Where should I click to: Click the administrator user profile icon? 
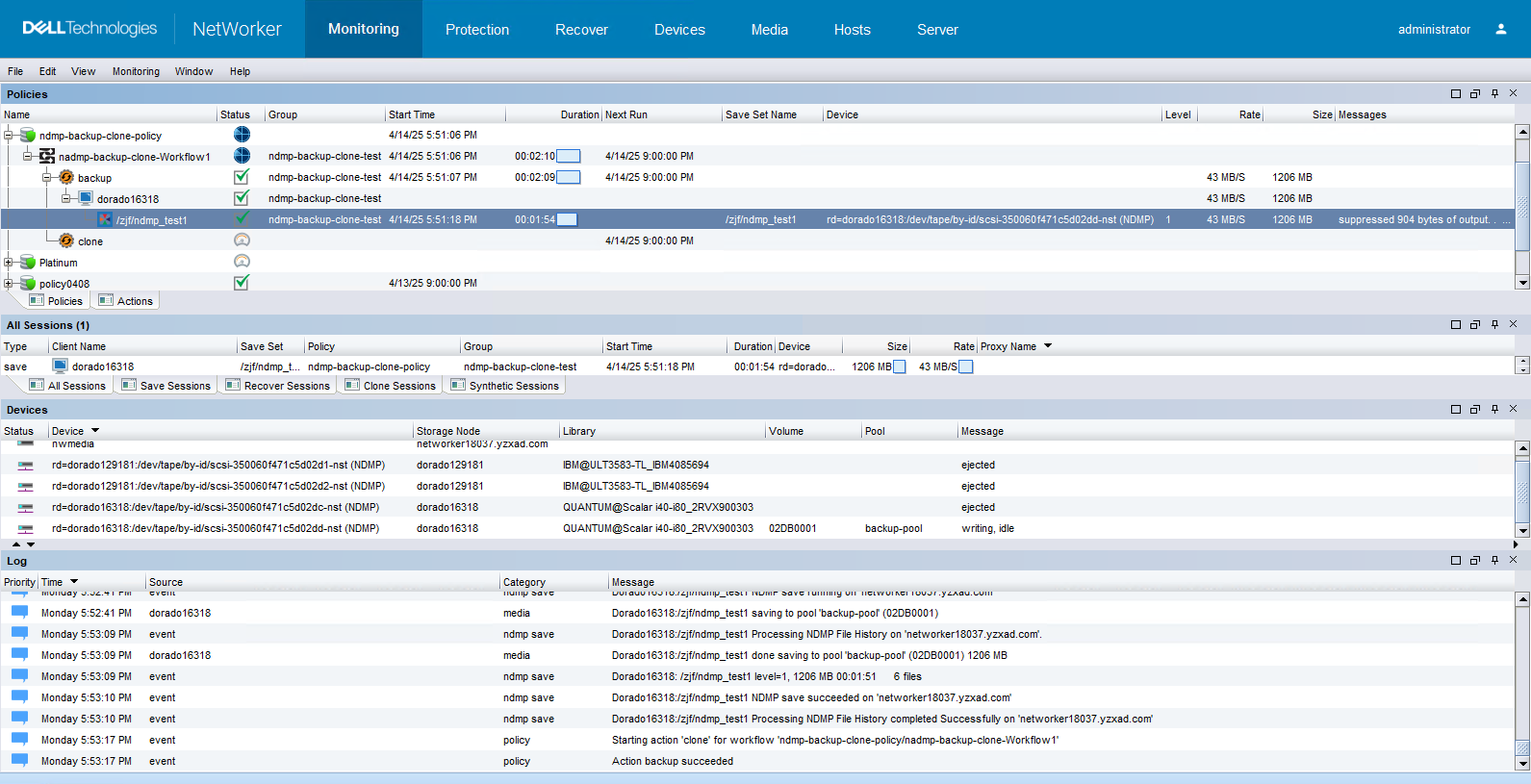(x=1500, y=29)
